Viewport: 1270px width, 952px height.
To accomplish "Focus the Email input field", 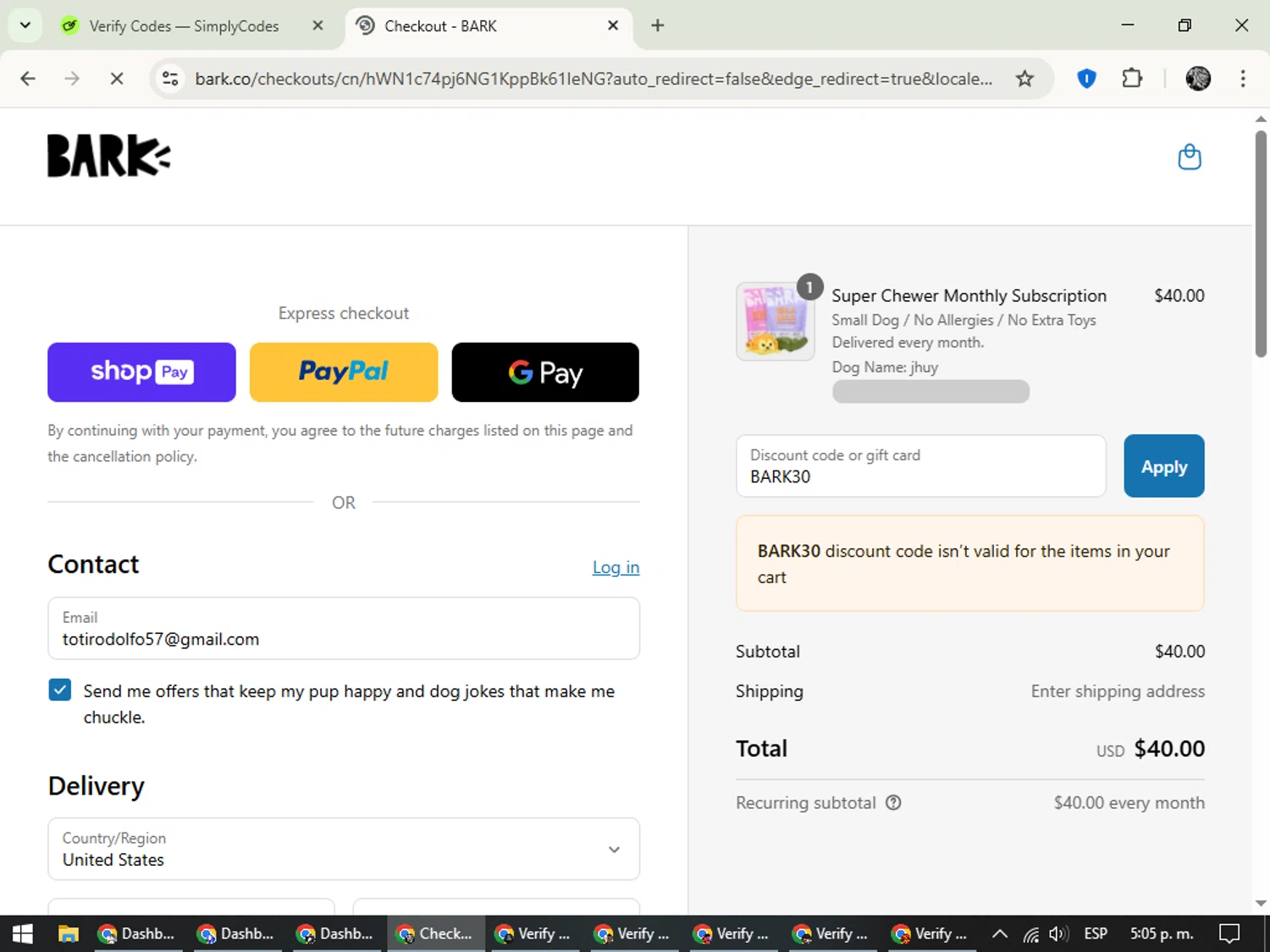I will click(344, 629).
